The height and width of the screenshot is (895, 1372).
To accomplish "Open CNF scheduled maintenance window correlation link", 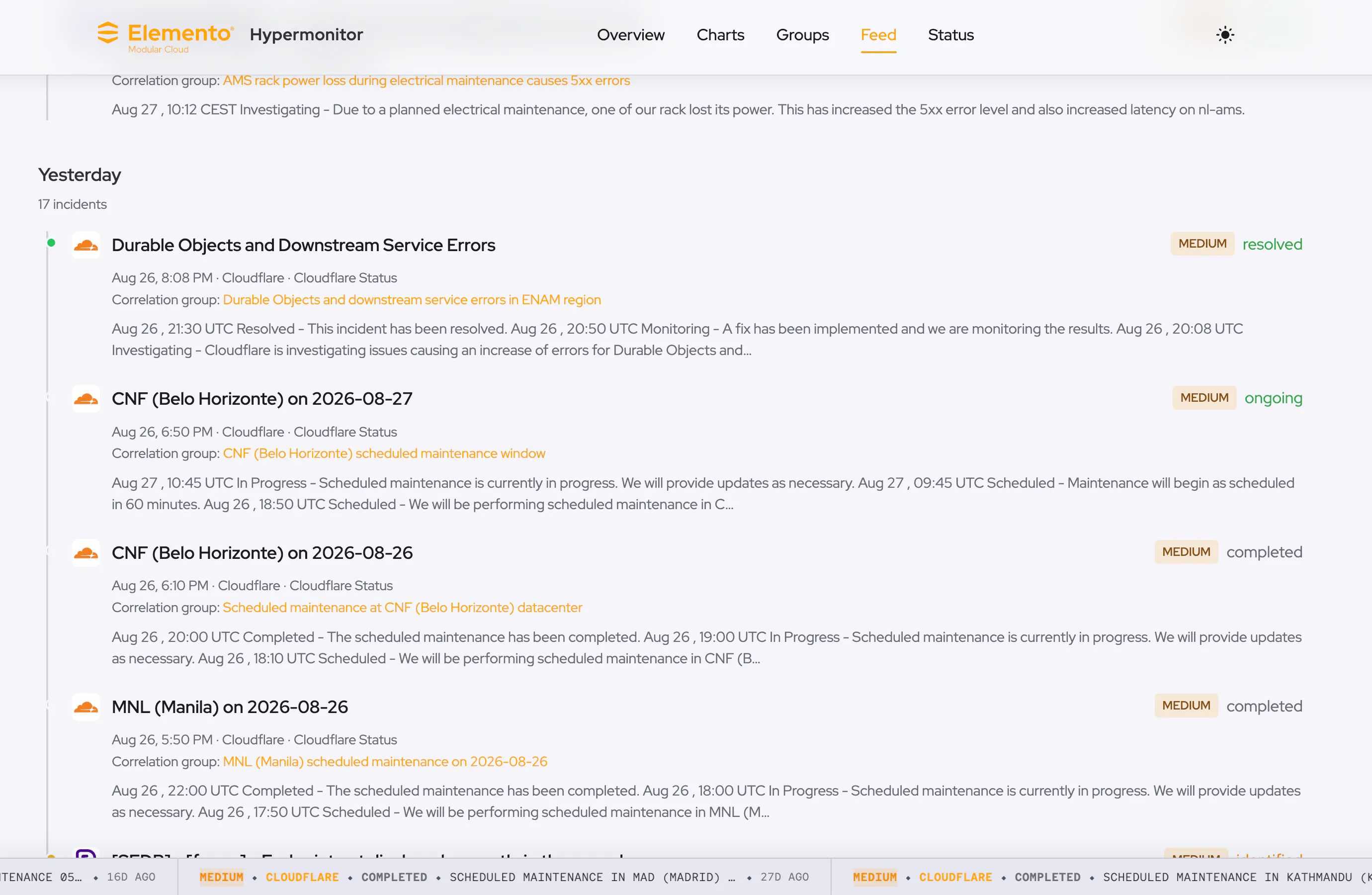I will tap(384, 453).
